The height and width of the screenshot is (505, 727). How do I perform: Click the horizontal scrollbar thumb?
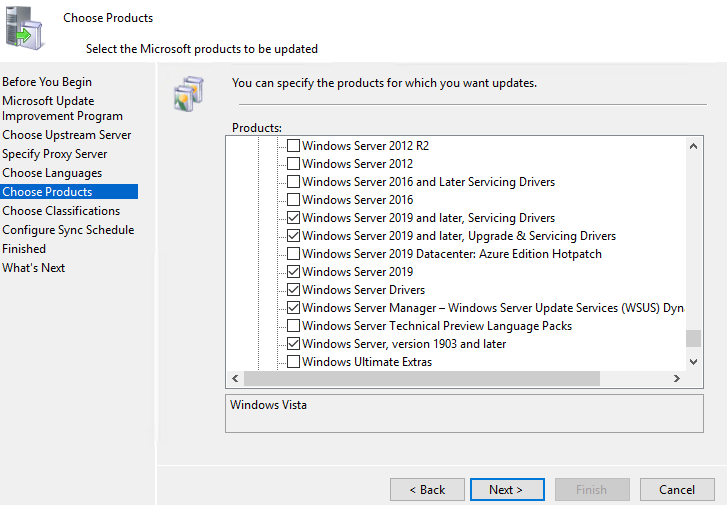pyautogui.click(x=422, y=378)
